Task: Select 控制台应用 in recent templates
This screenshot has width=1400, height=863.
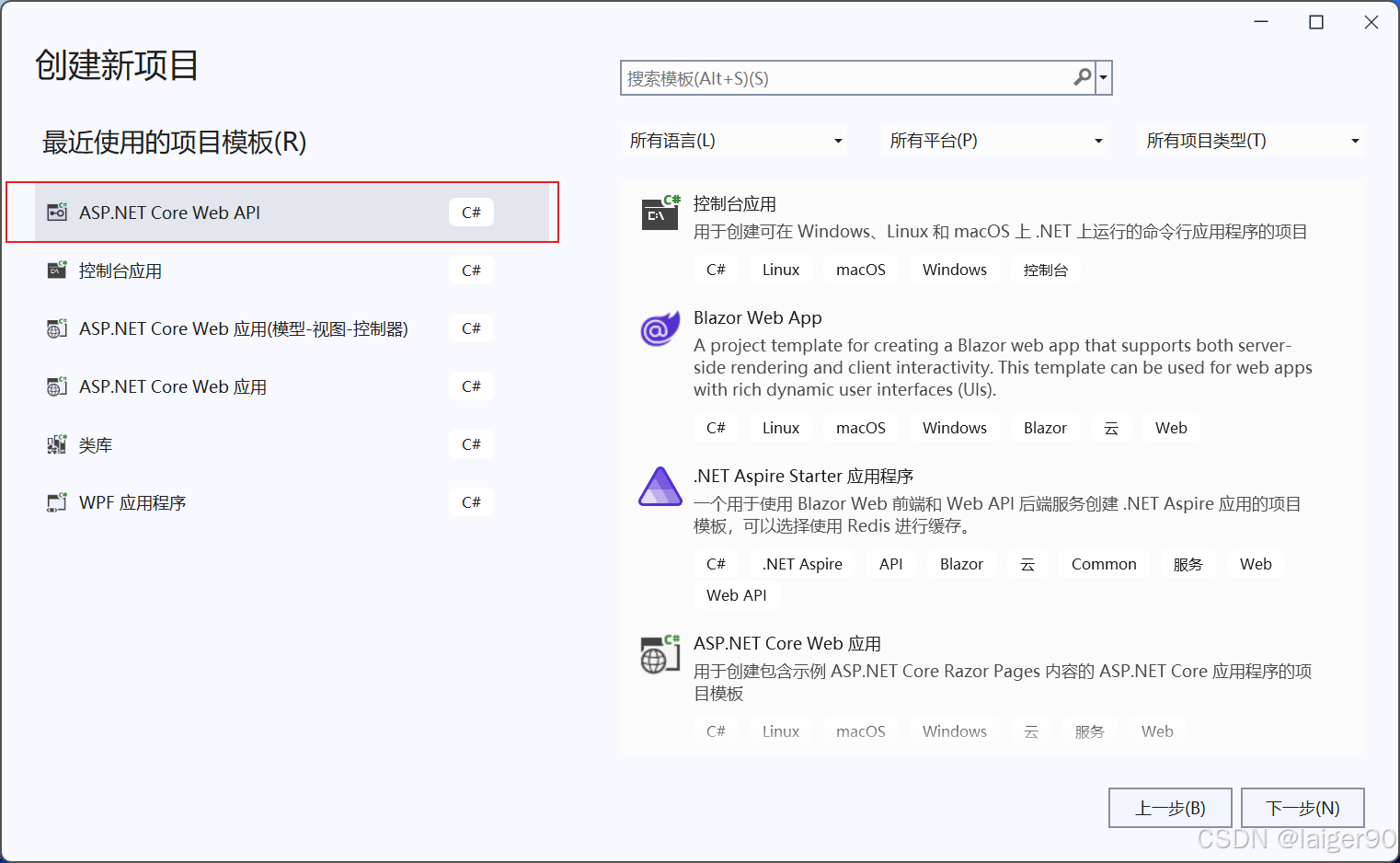Action: pyautogui.click(x=292, y=270)
